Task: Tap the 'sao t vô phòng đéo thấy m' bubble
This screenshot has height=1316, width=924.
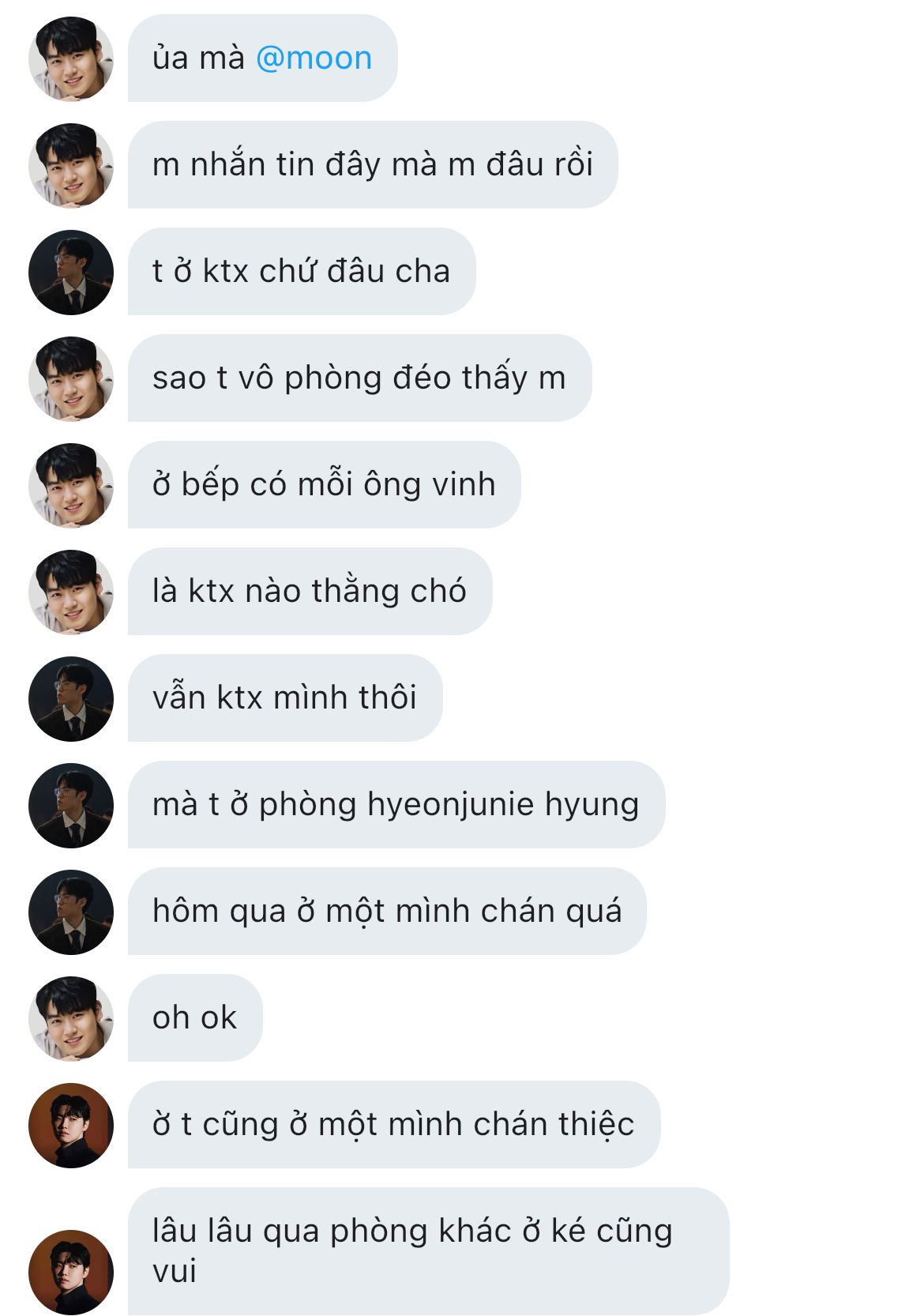Action: (x=359, y=378)
